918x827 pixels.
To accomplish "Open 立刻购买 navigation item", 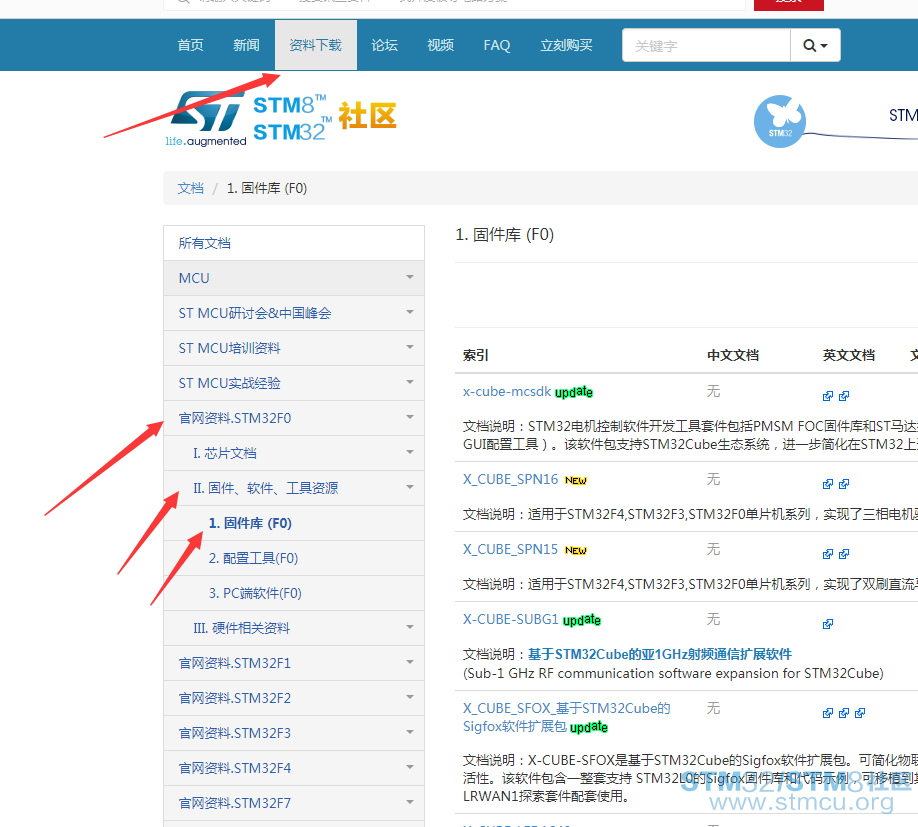I will [566, 45].
